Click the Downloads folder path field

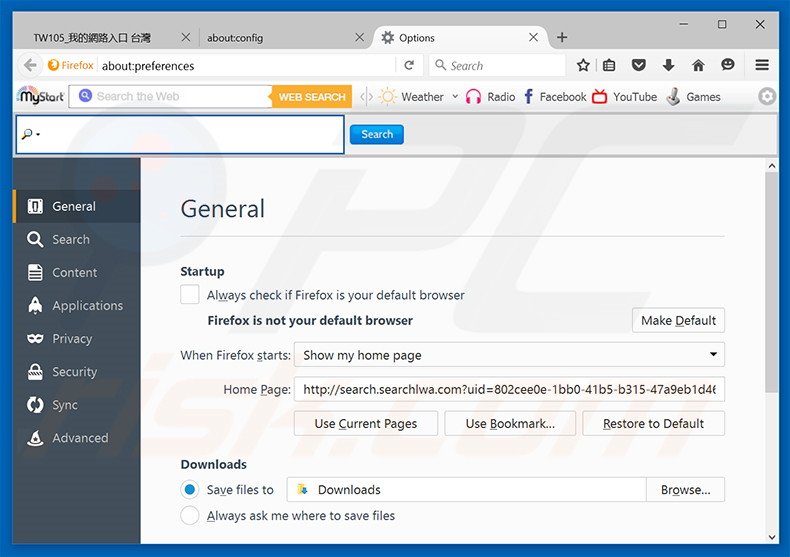pos(467,490)
